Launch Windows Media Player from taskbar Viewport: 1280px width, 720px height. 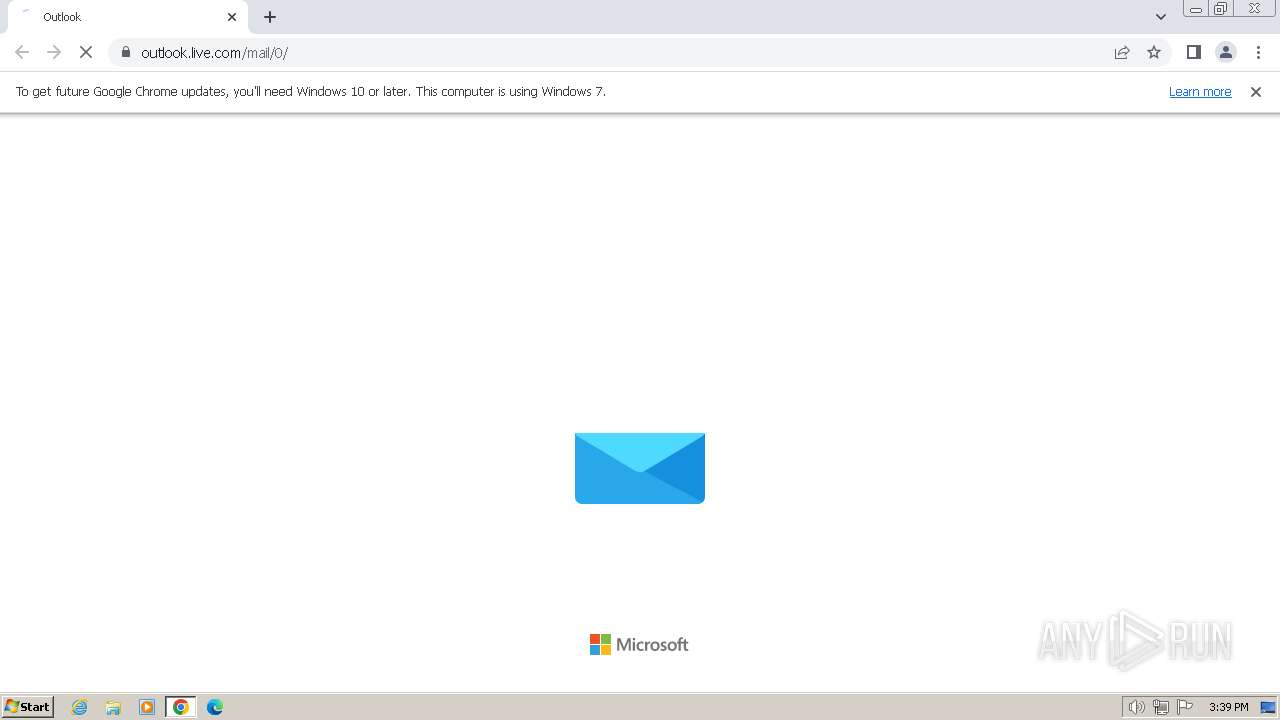pos(147,707)
